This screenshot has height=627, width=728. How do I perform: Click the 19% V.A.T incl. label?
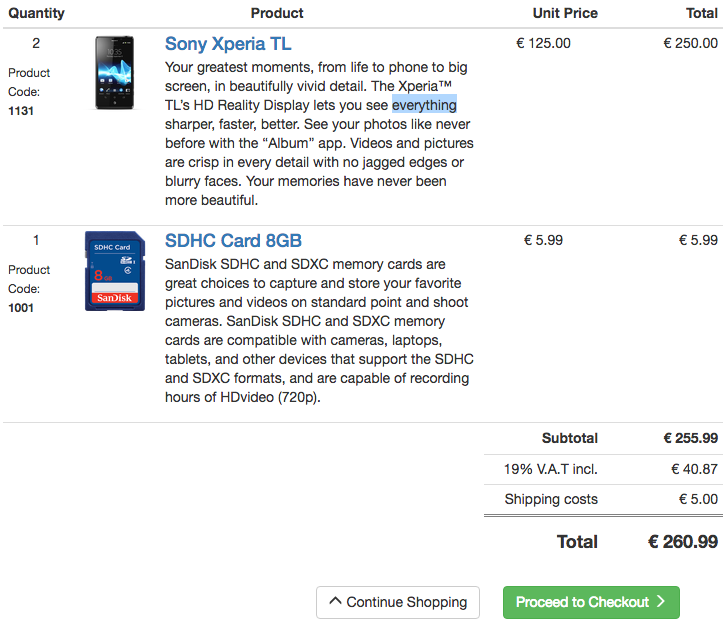click(x=551, y=469)
